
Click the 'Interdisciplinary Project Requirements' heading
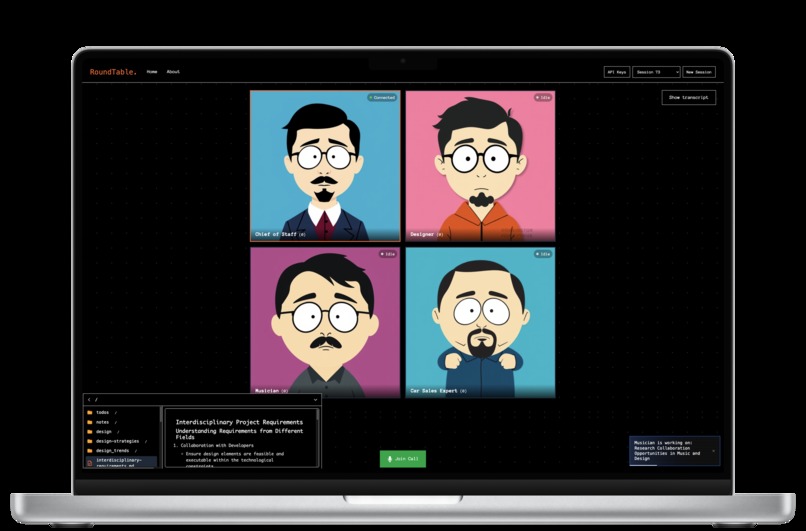(x=240, y=422)
